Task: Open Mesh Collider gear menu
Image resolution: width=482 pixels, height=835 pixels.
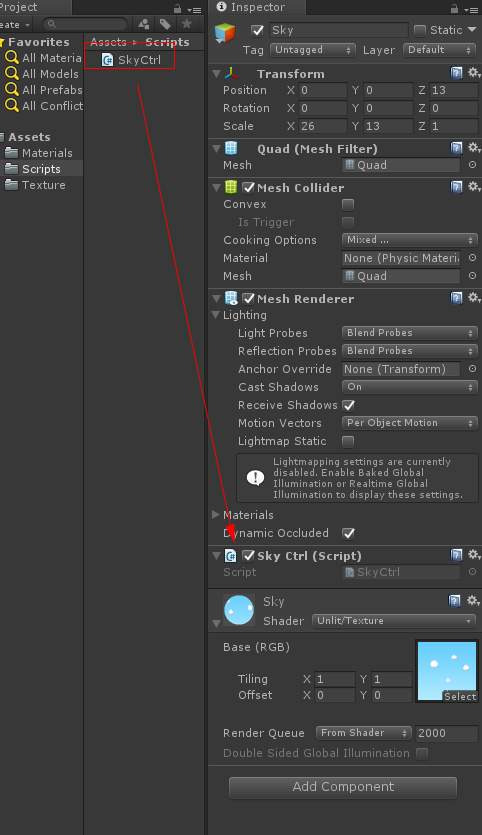Action: [472, 187]
